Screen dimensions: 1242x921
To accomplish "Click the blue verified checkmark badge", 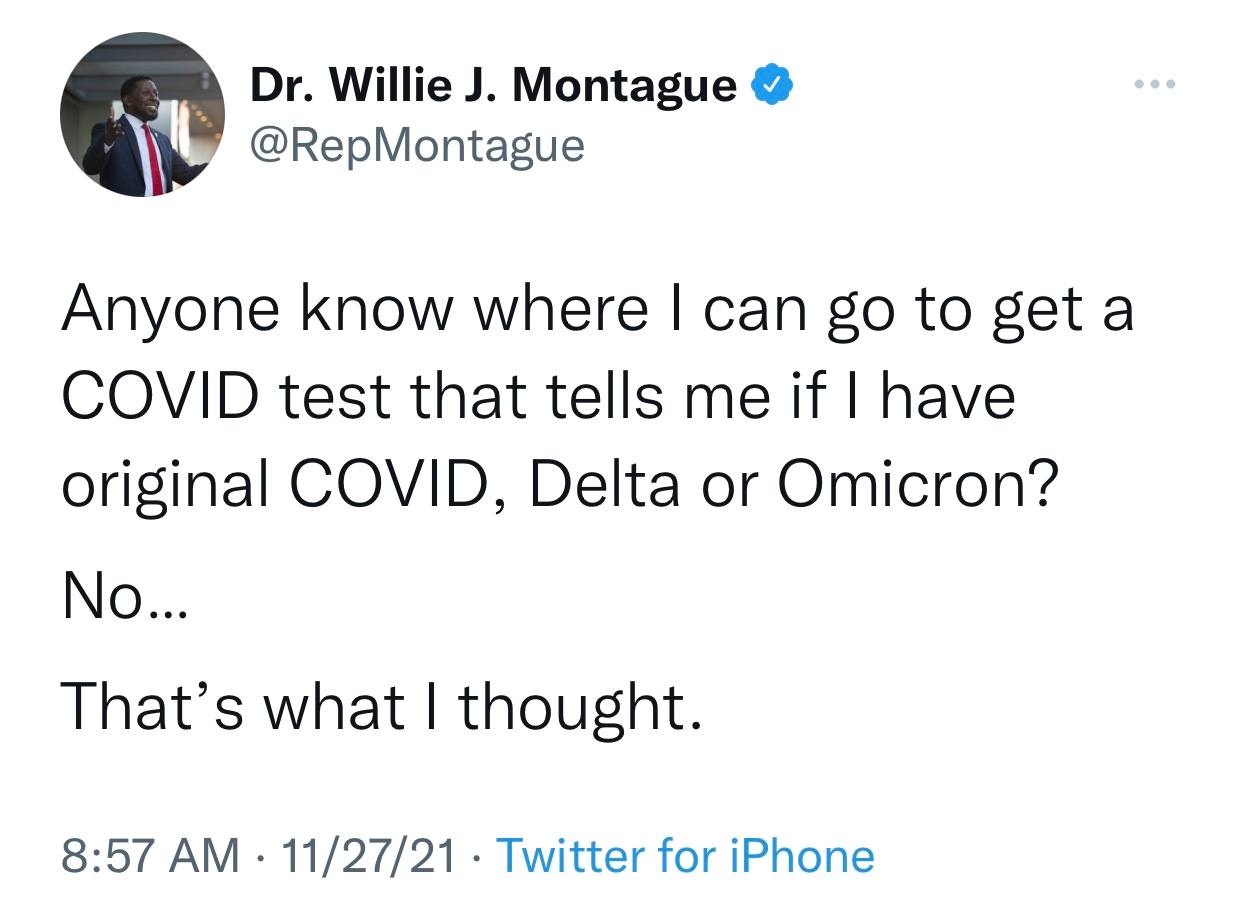I will tap(771, 87).
